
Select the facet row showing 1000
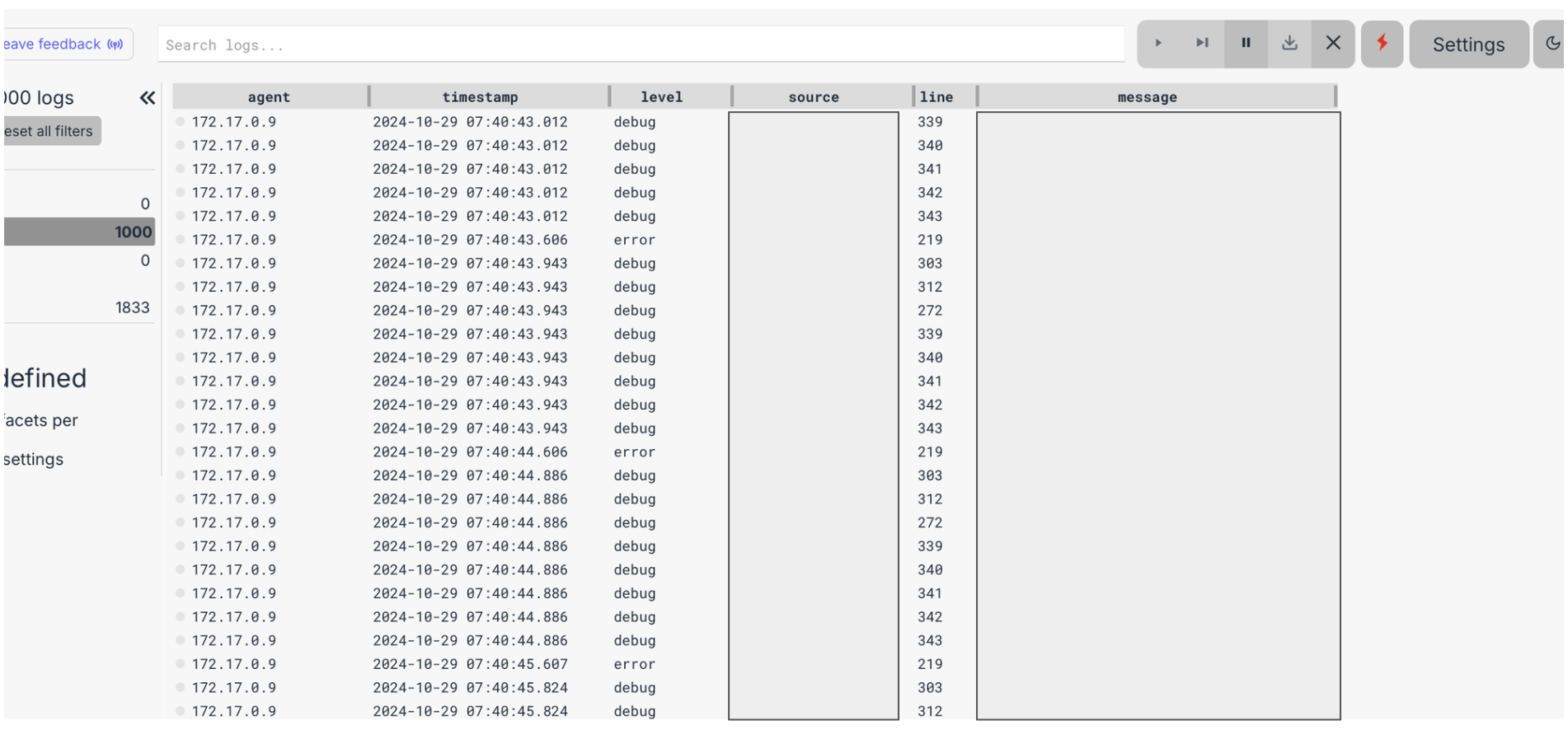(x=79, y=232)
